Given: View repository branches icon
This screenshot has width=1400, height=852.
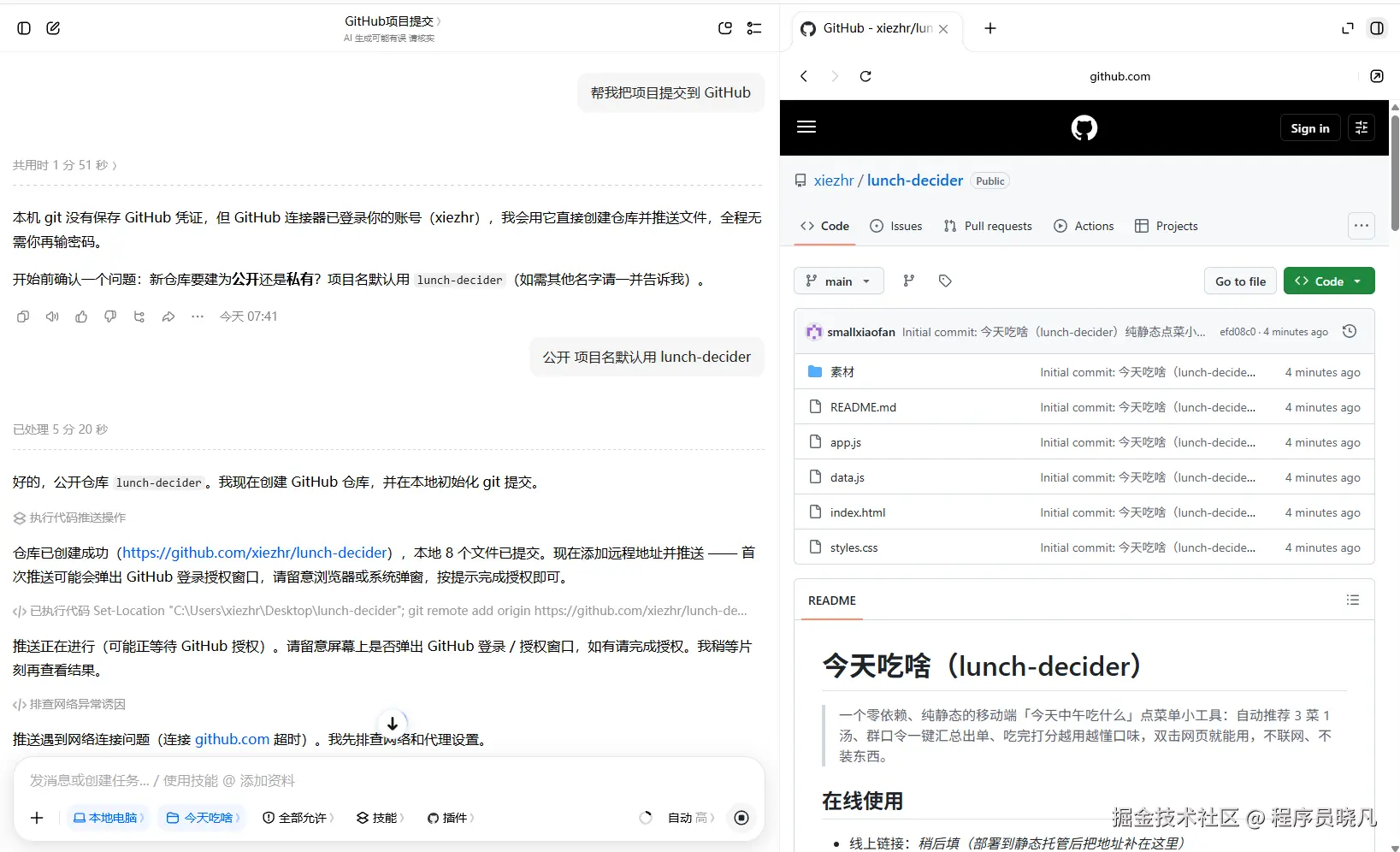Looking at the screenshot, I should (909, 281).
